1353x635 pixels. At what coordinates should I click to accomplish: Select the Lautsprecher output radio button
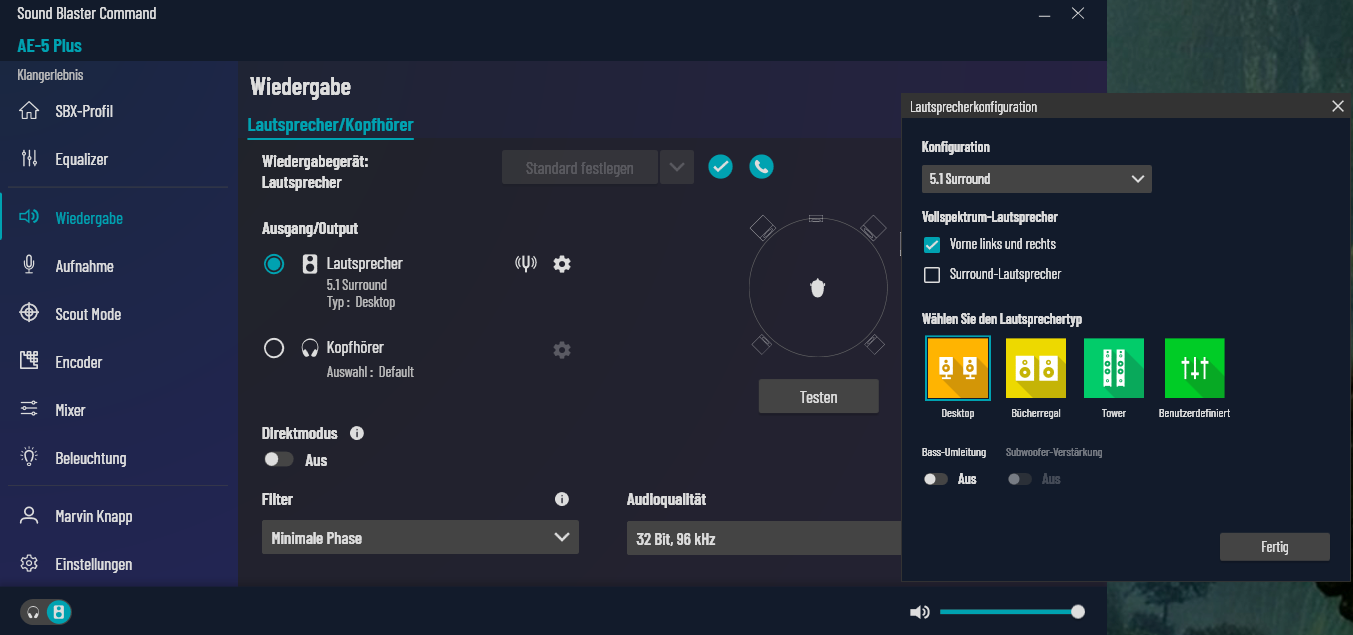274,264
